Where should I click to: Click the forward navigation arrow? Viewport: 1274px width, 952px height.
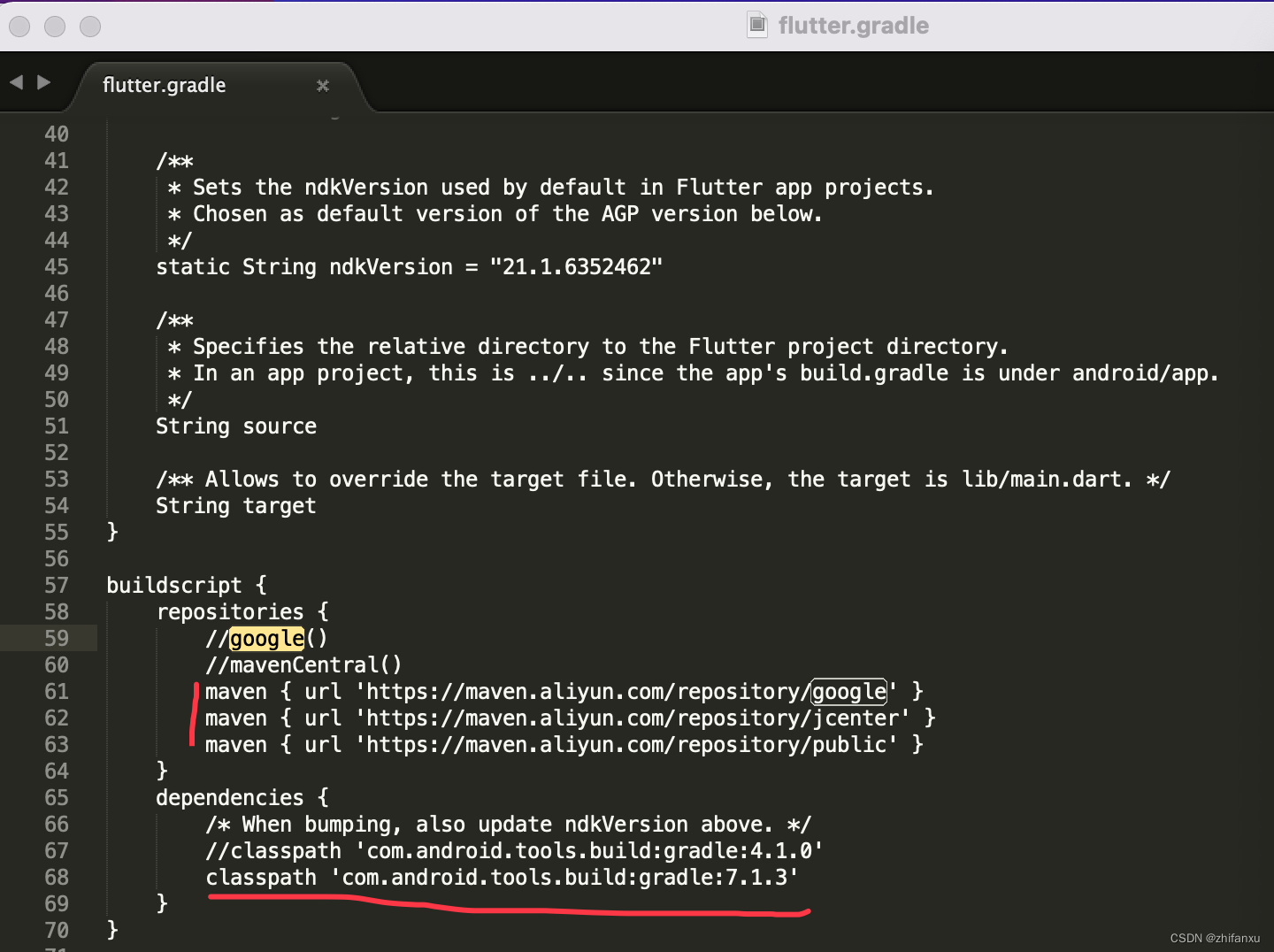pos(44,81)
